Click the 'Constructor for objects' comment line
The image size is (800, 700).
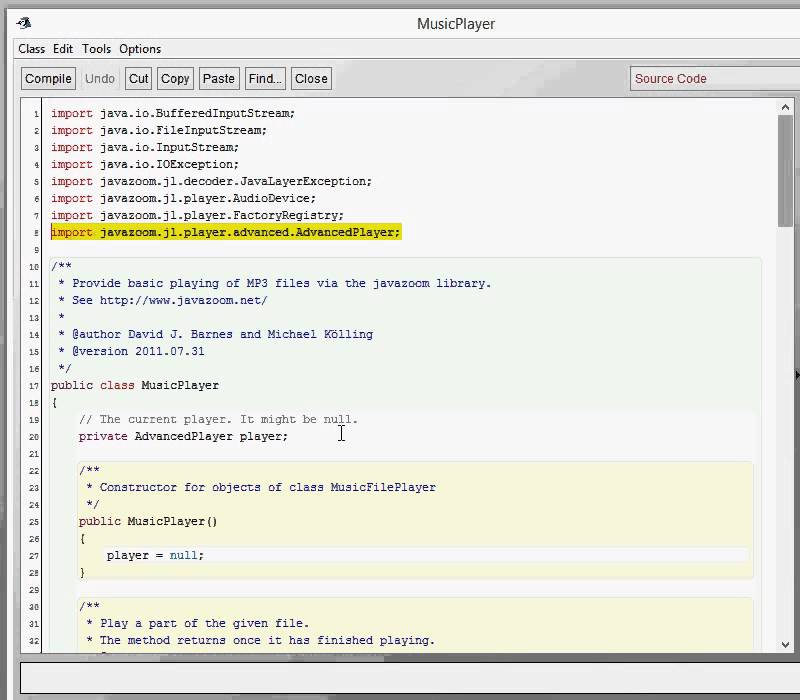click(x=261, y=487)
